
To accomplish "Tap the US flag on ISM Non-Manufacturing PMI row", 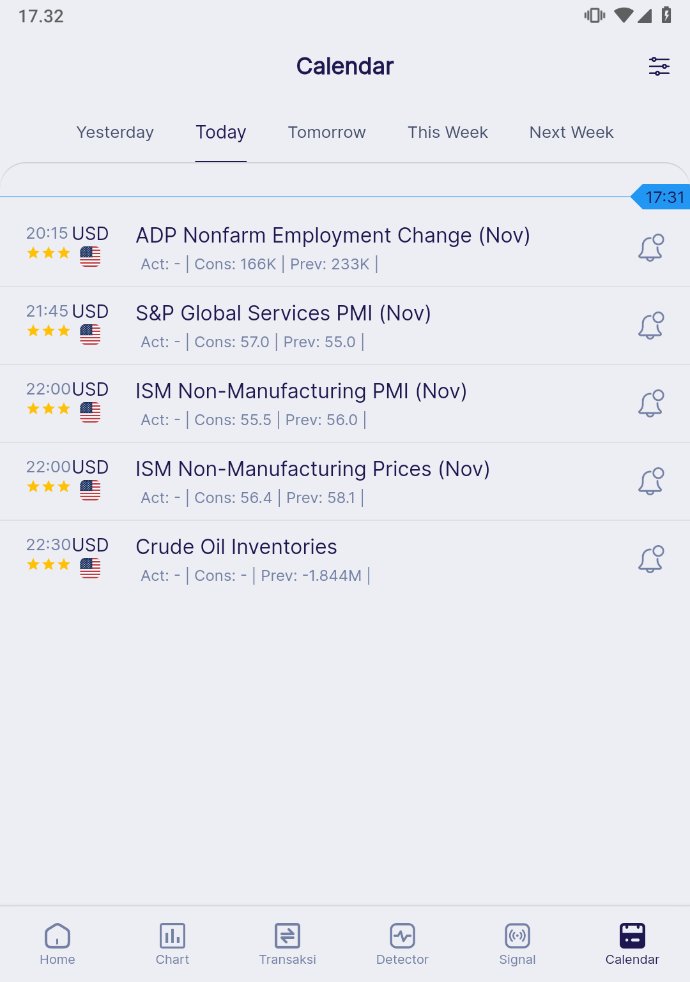I will point(90,412).
